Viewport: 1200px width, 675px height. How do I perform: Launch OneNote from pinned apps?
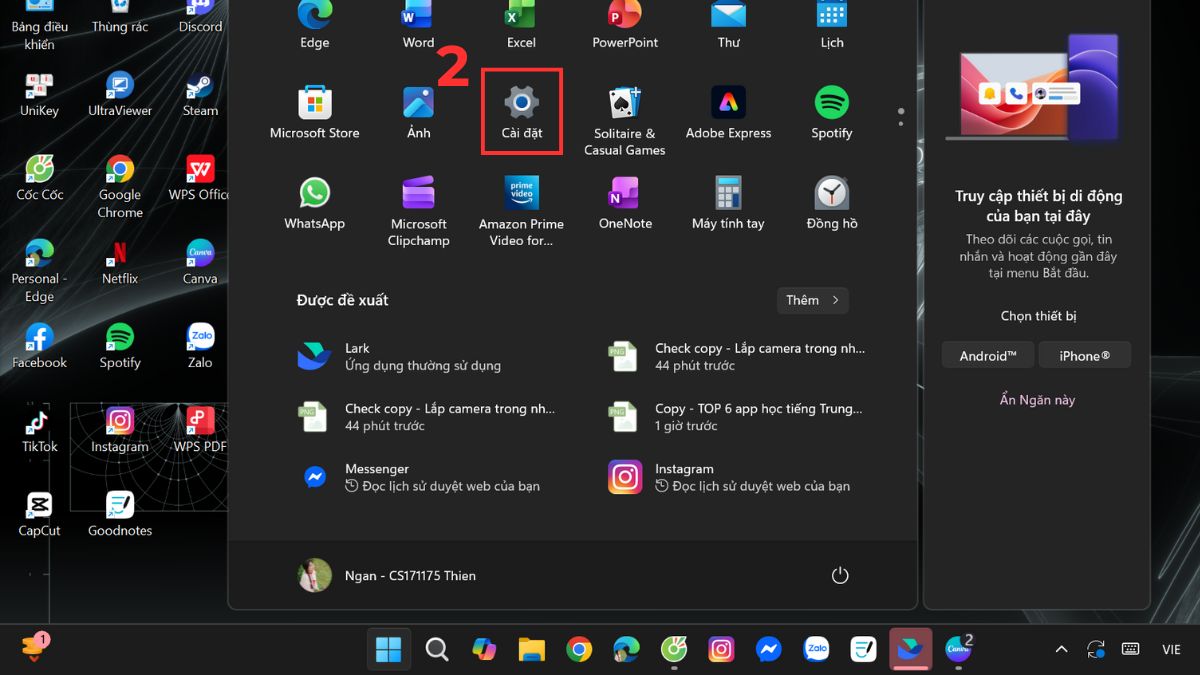tap(625, 204)
